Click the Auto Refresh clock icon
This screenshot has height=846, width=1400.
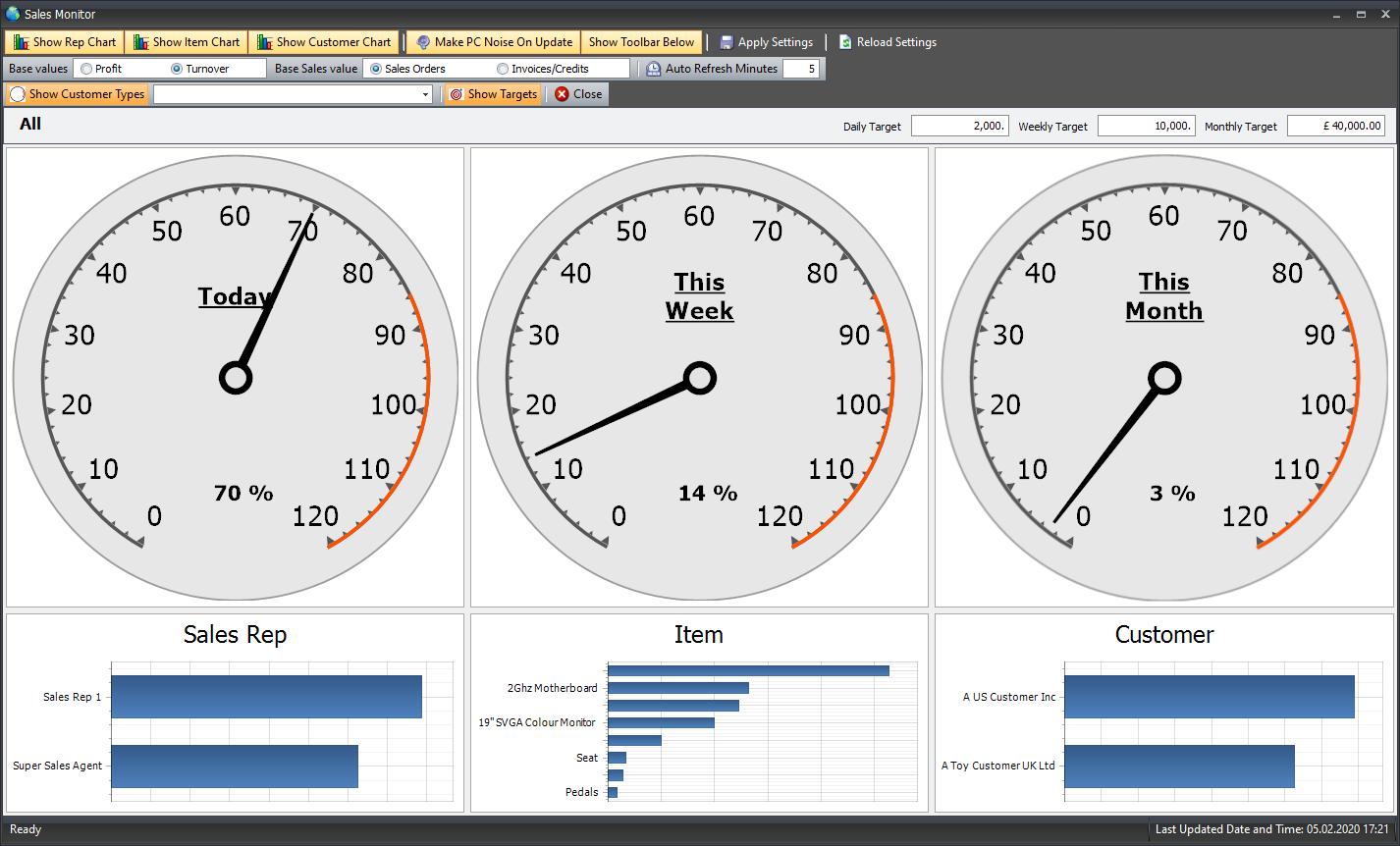pos(654,69)
